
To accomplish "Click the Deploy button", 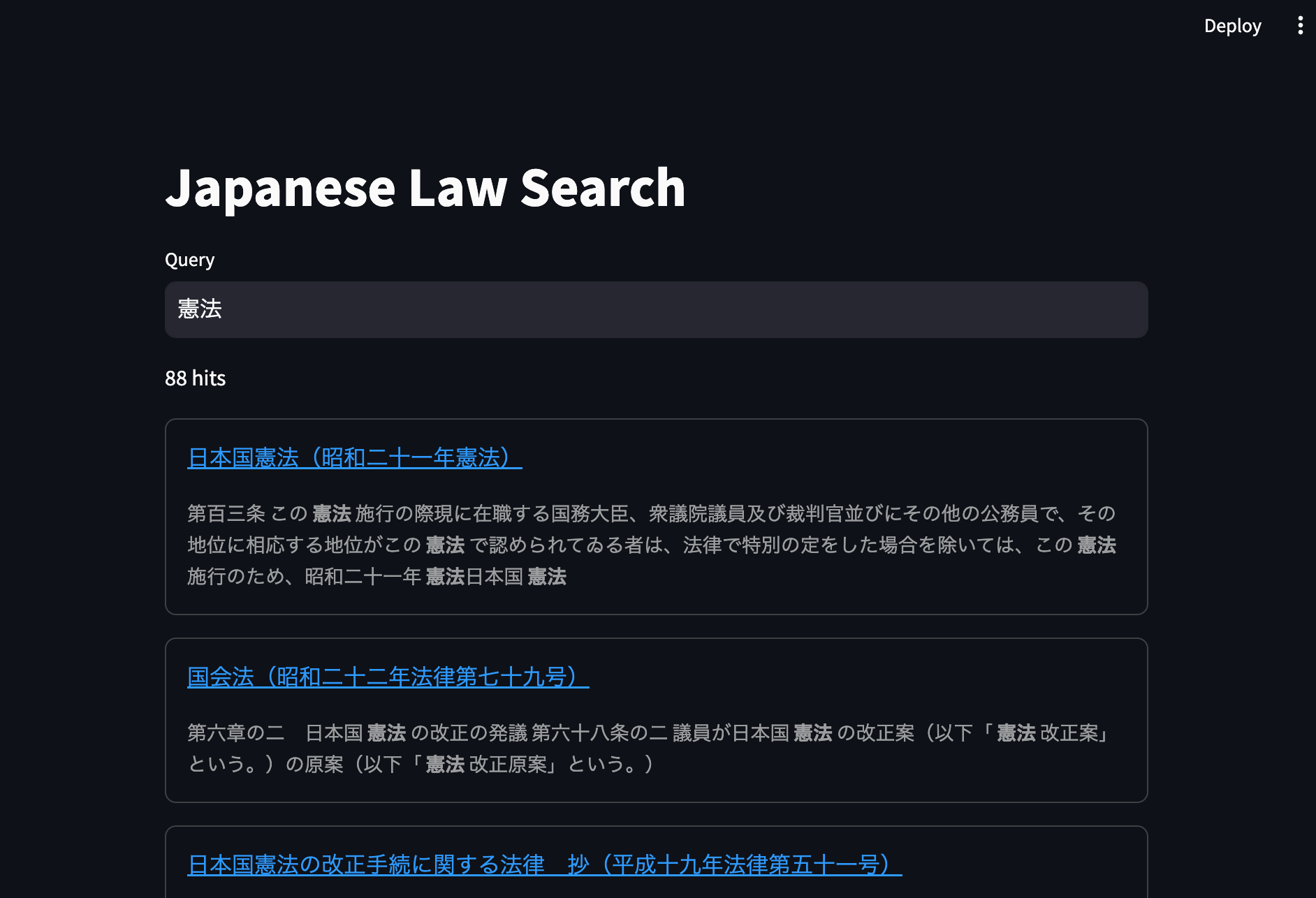I will [1232, 26].
